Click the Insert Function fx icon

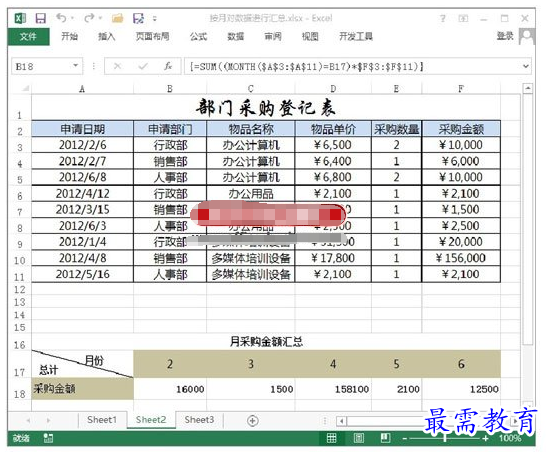click(x=168, y=66)
